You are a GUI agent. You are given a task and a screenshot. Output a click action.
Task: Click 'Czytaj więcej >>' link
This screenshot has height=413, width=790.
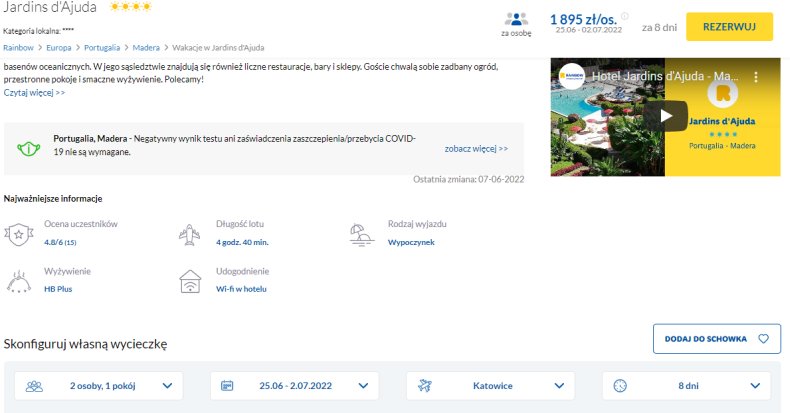click(34, 93)
